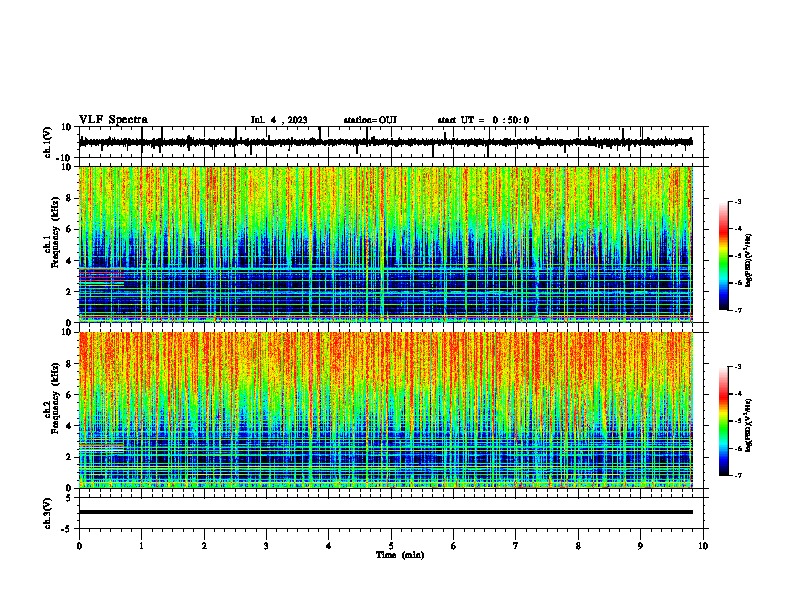
Task: Click the ch.2 spectrogram panel
Action: pyautogui.click(x=385, y=410)
